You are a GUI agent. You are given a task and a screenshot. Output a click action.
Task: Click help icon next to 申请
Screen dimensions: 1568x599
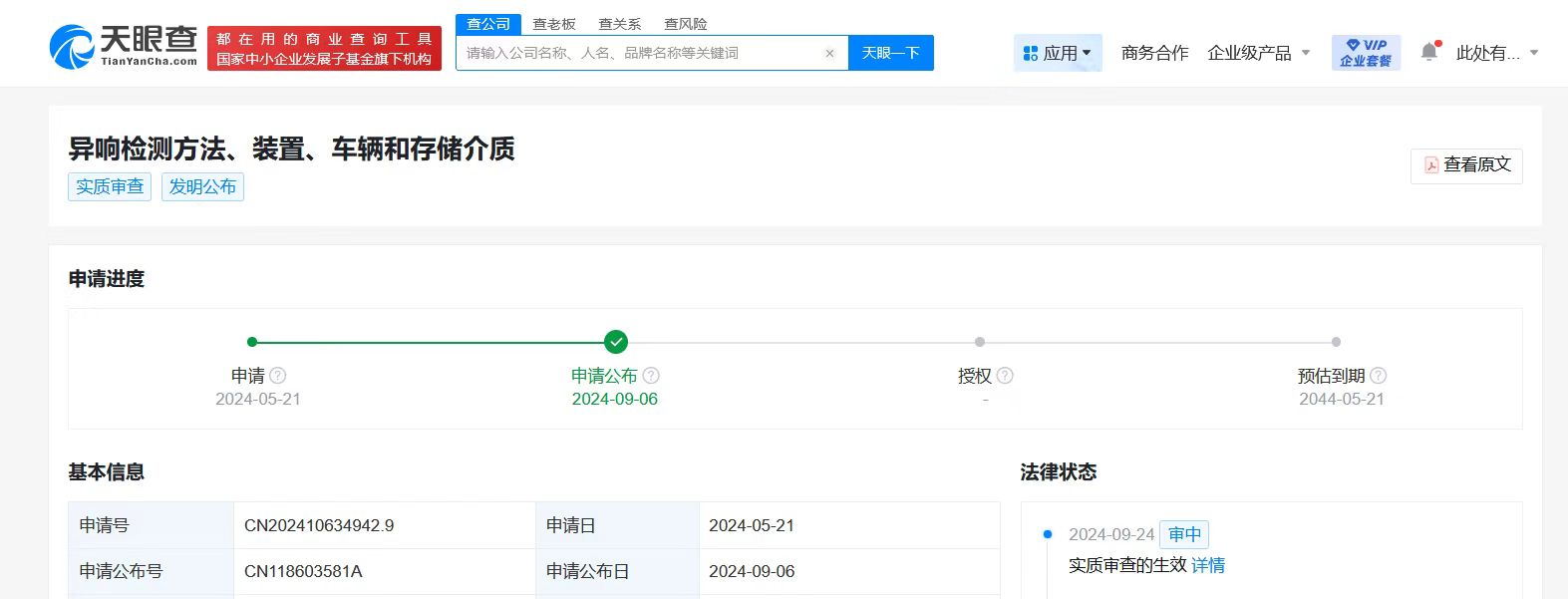[x=278, y=376]
